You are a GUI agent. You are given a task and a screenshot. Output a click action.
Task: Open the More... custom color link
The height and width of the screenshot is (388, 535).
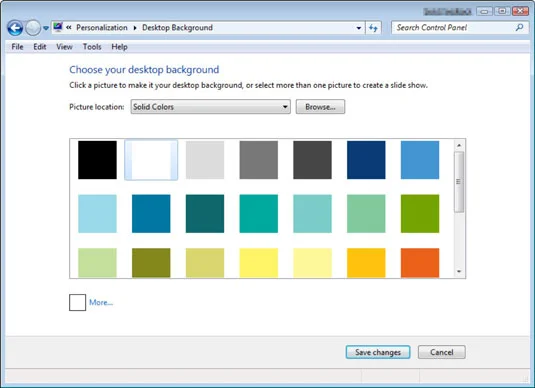pyautogui.click(x=101, y=302)
